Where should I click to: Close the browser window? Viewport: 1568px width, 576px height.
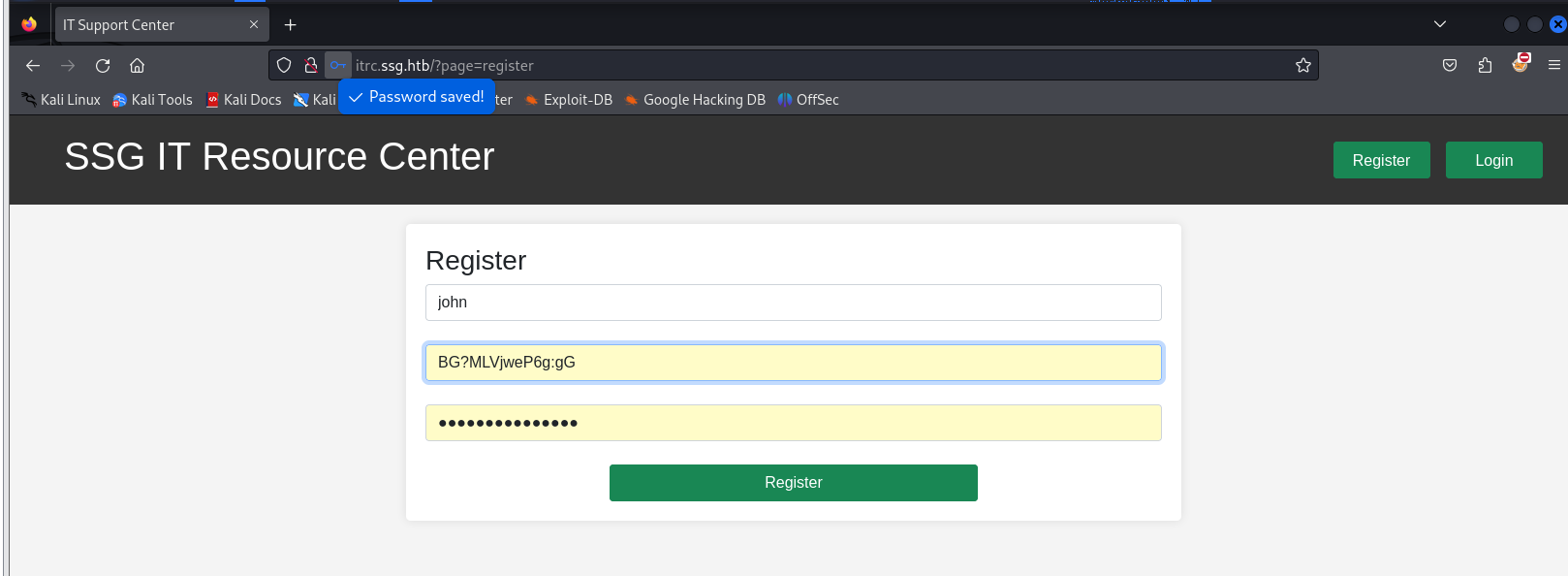point(1558,24)
